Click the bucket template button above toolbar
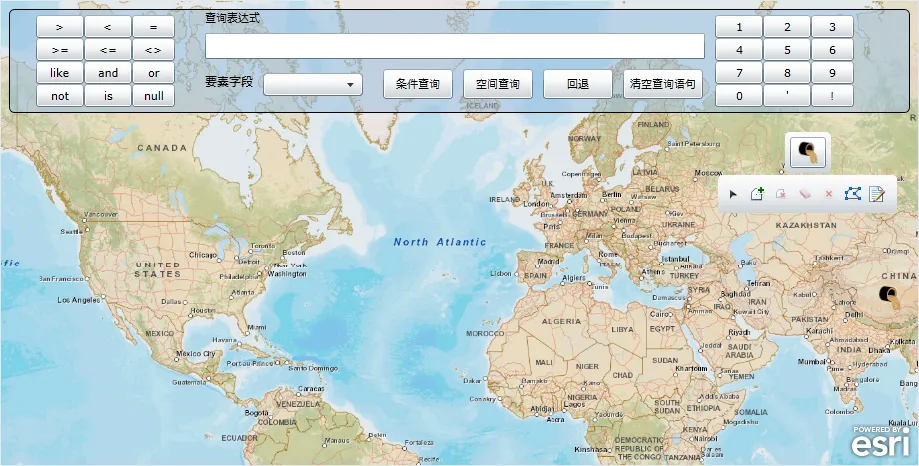The height and width of the screenshot is (466, 919). (x=808, y=152)
